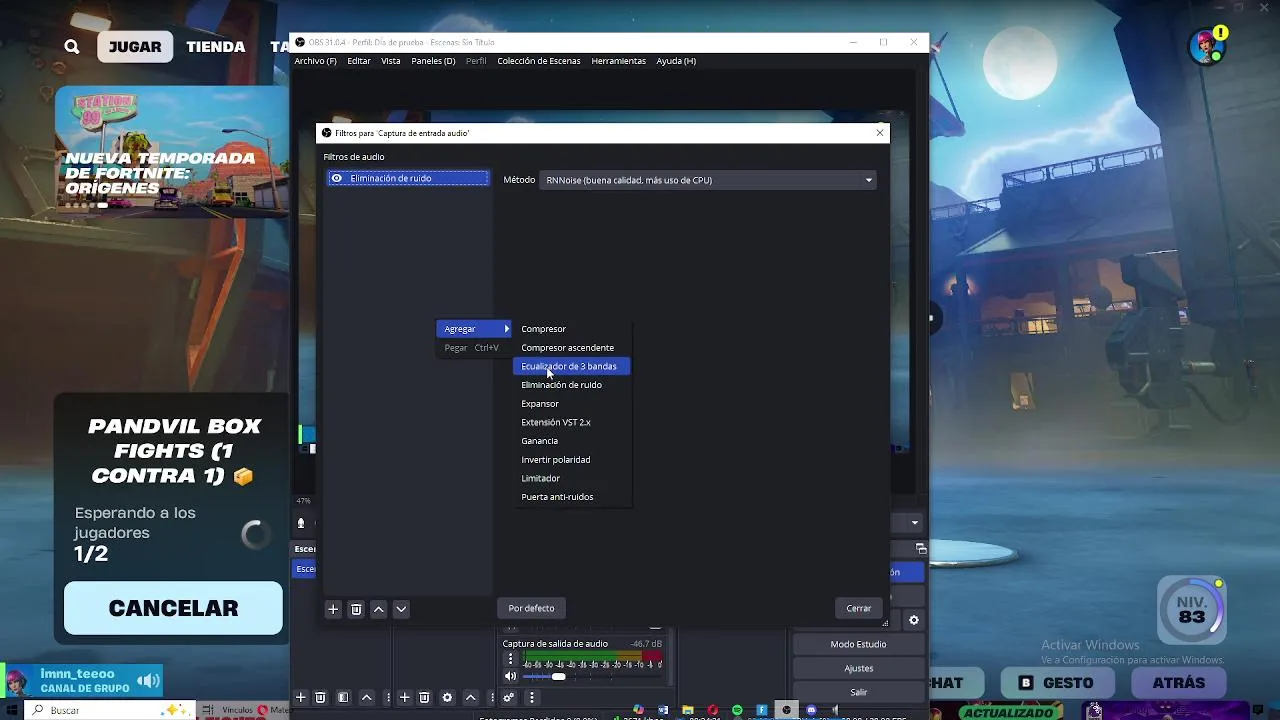Image resolution: width=1280 pixels, height=720 pixels.
Task: Add the Compresor ascendente filter
Action: pos(572,348)
